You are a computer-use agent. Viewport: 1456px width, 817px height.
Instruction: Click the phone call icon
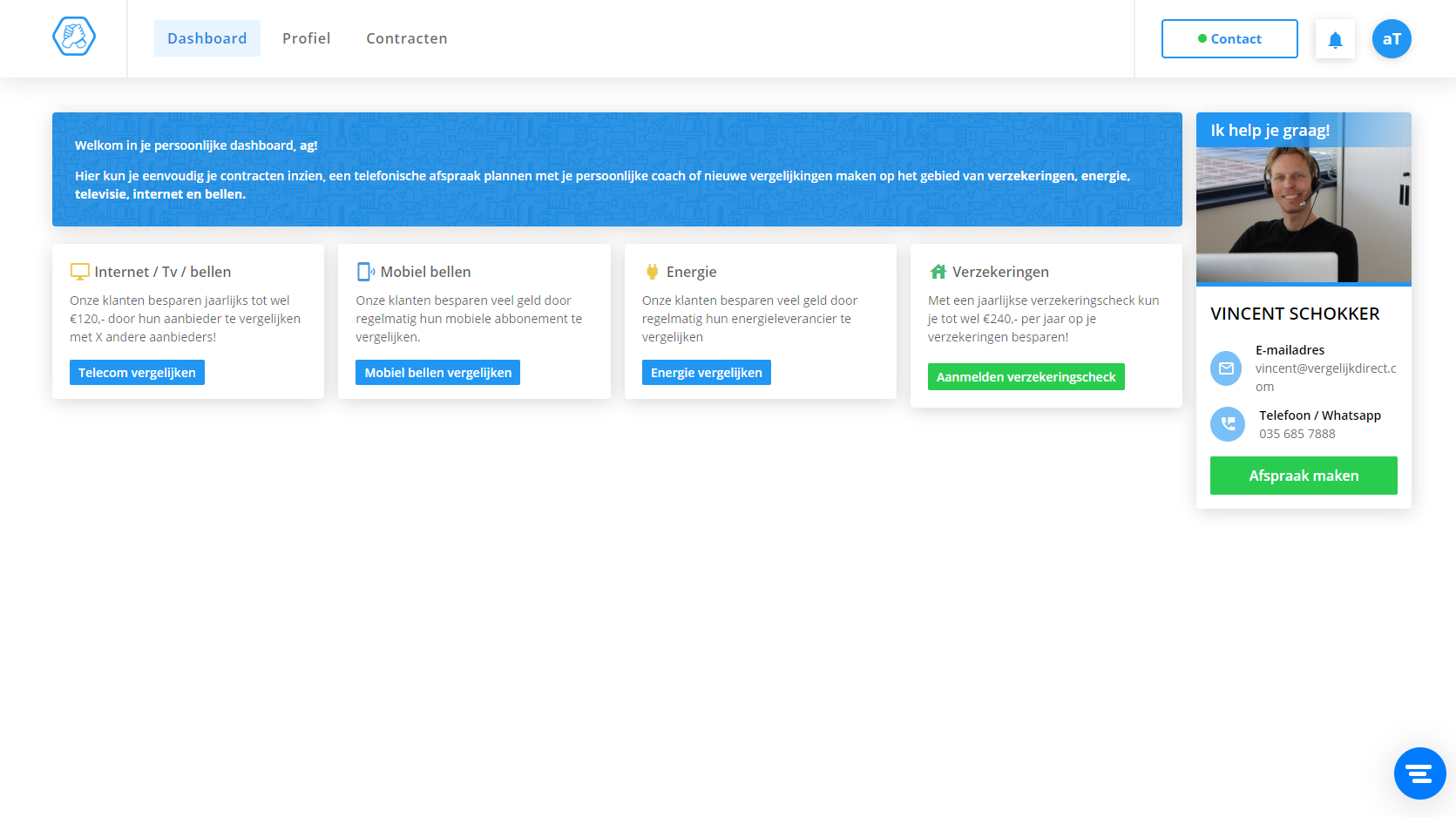click(x=1227, y=424)
